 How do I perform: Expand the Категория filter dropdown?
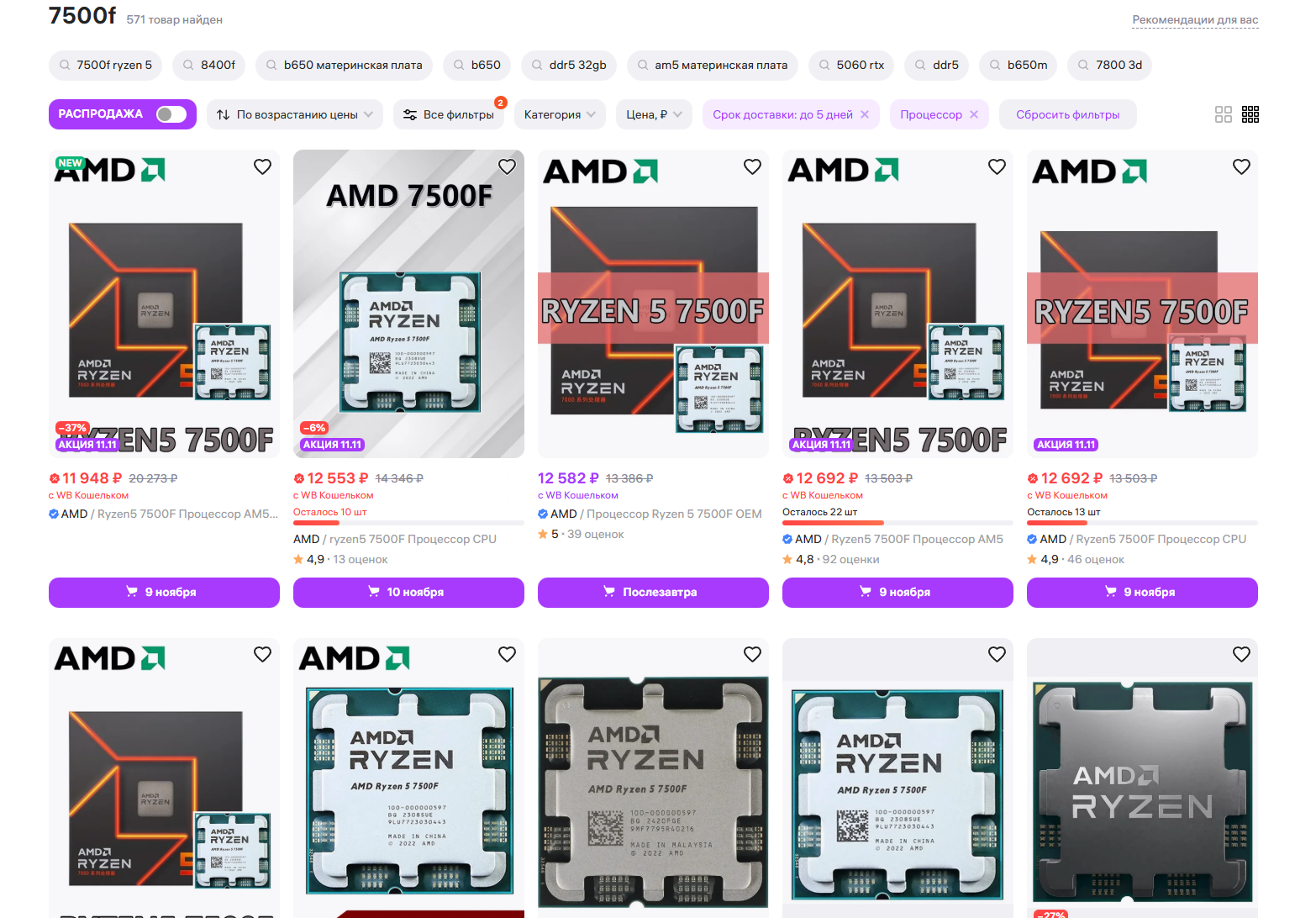(561, 114)
